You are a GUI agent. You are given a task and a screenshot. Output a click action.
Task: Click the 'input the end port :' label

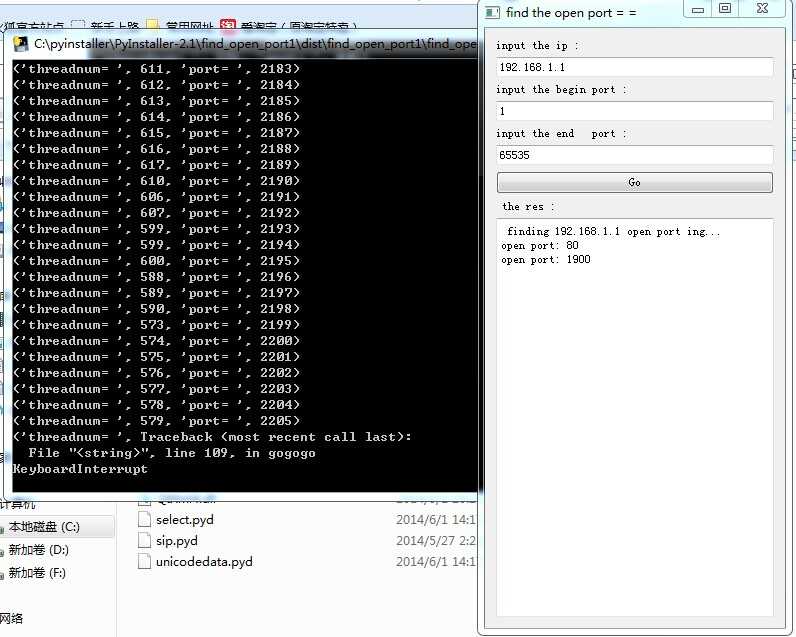click(561, 133)
